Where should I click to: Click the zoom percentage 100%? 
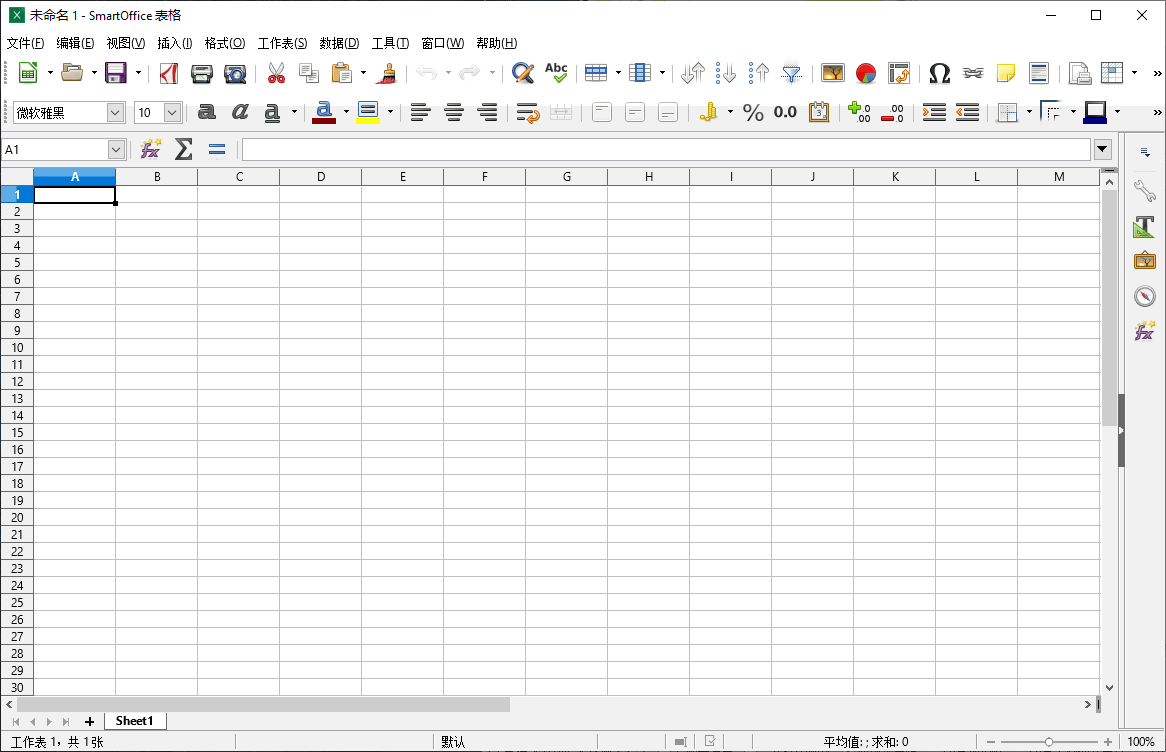coord(1141,742)
